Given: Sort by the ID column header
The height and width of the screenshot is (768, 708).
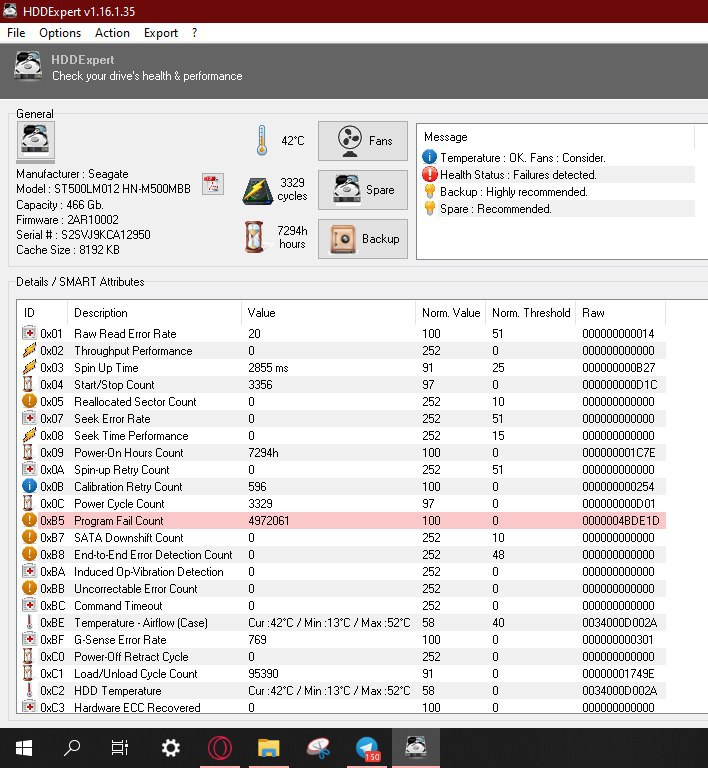Looking at the screenshot, I should [x=42, y=312].
